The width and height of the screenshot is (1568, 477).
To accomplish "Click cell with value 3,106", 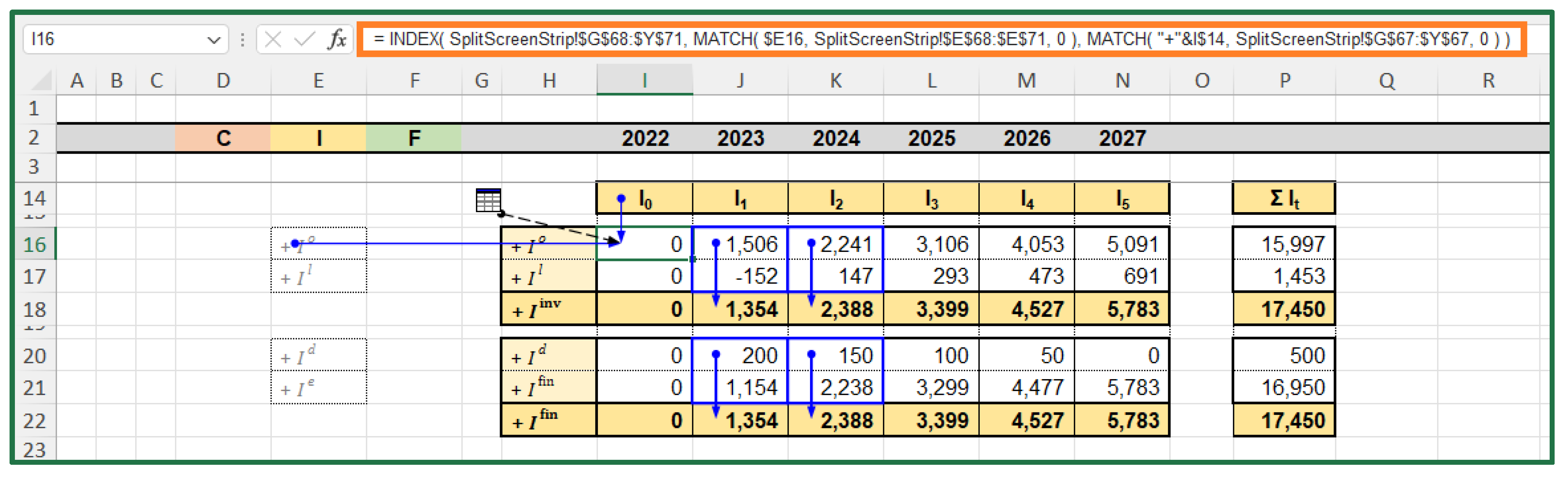I will 931,244.
